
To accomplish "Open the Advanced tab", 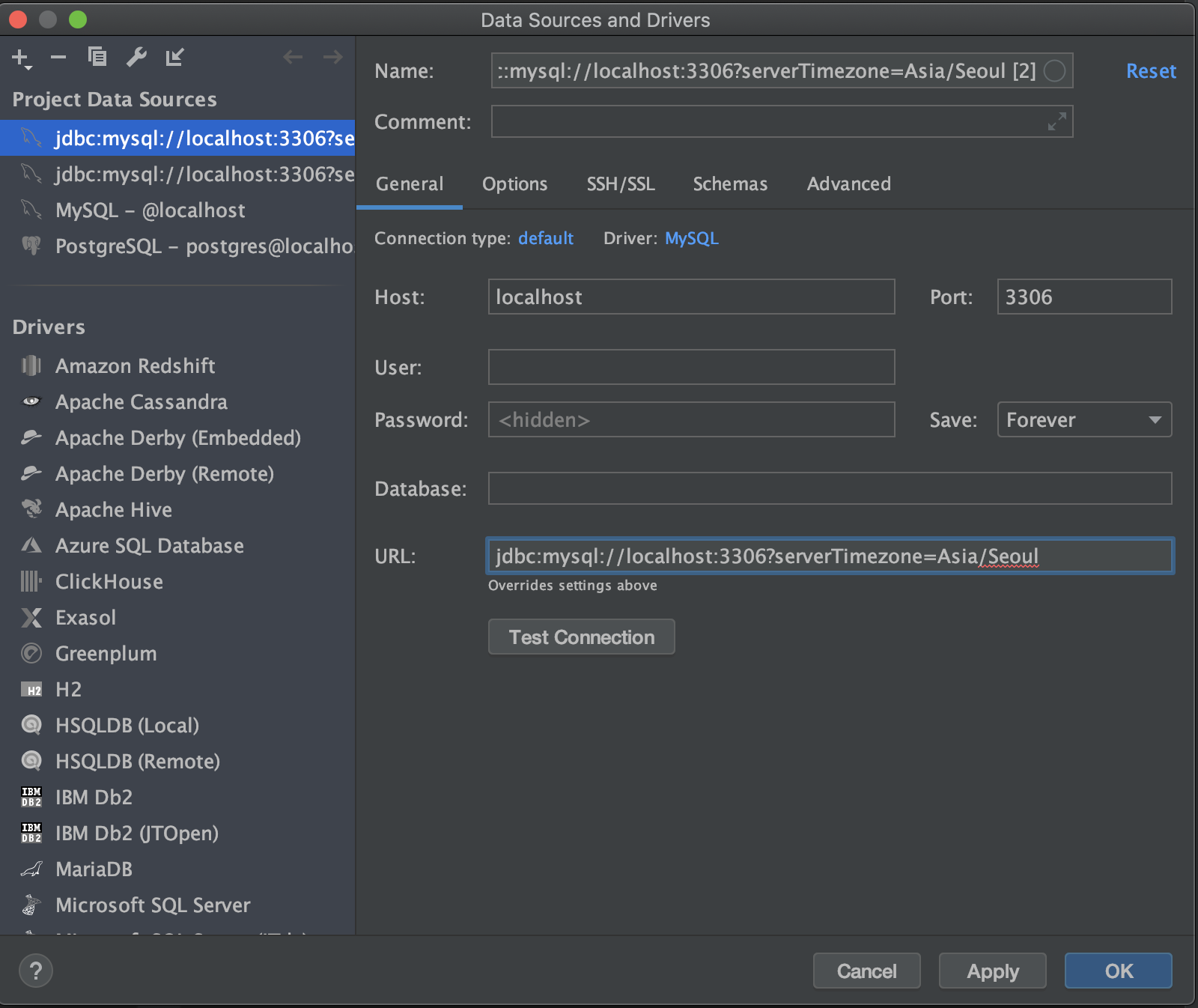I will click(x=849, y=184).
